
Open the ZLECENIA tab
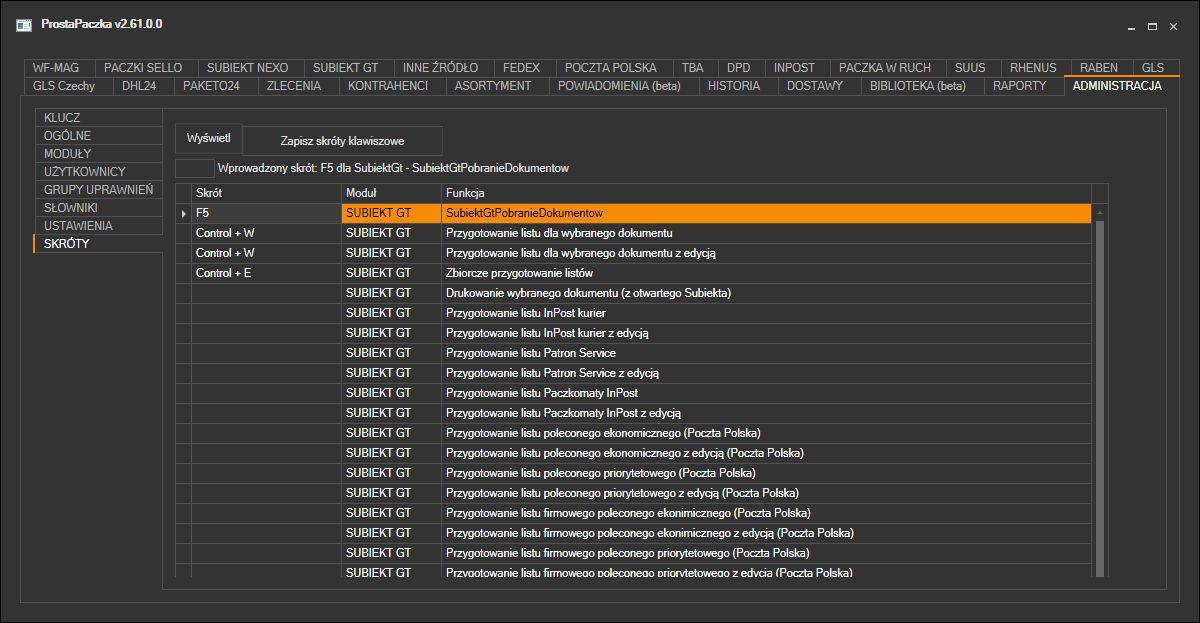[x=294, y=86]
